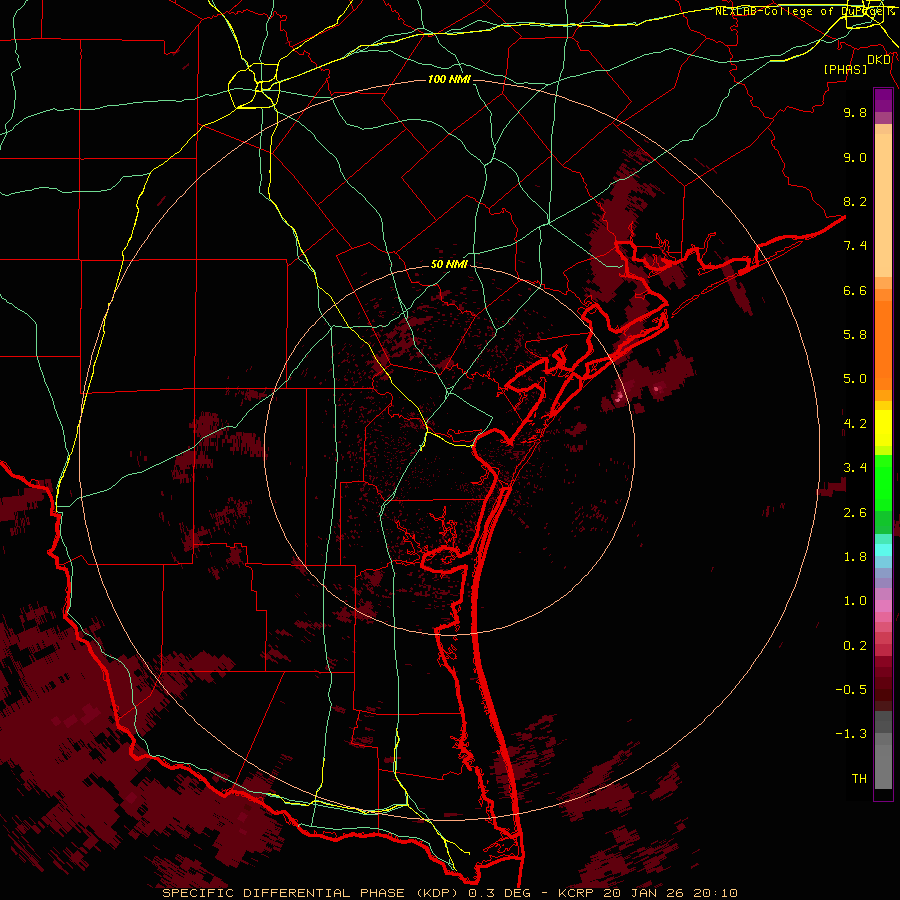
Task: Click the "KCRP" station ID in the caption
Action: click(577, 893)
